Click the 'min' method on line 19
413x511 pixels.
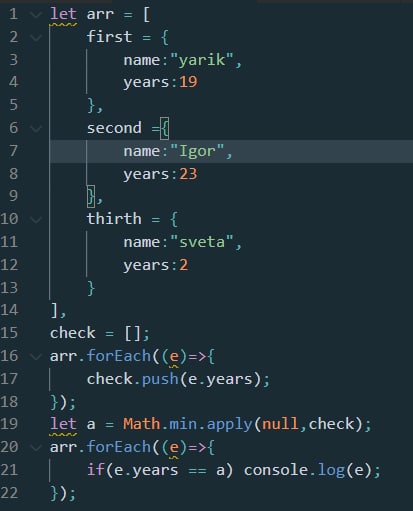tap(183, 424)
